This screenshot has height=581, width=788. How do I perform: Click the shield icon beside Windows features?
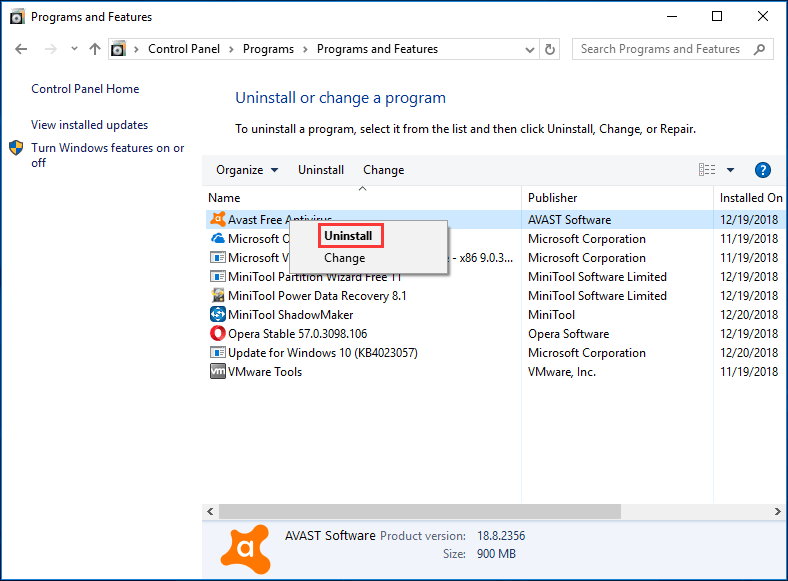[x=16, y=148]
